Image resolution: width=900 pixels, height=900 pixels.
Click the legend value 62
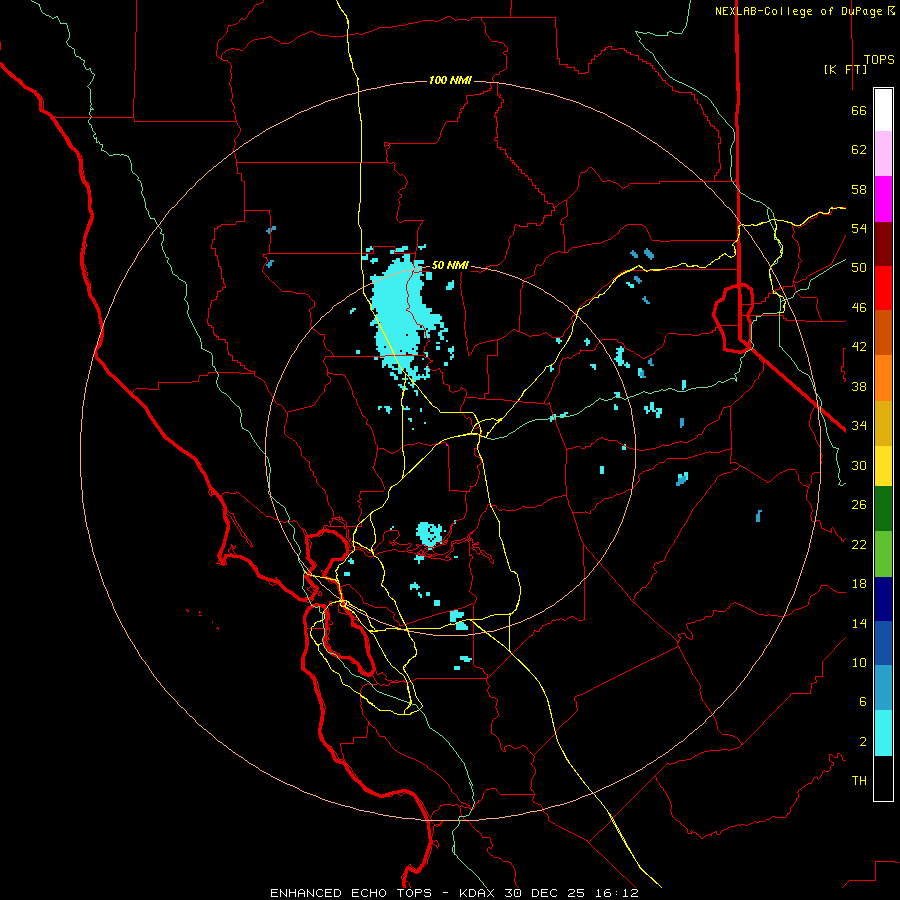click(859, 150)
